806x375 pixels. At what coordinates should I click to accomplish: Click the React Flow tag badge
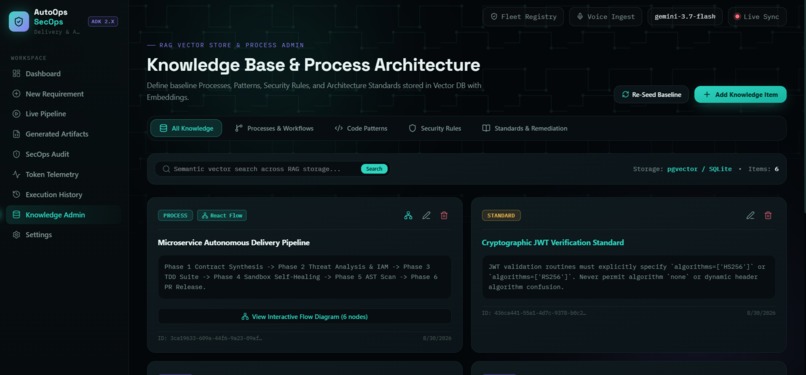[222, 216]
